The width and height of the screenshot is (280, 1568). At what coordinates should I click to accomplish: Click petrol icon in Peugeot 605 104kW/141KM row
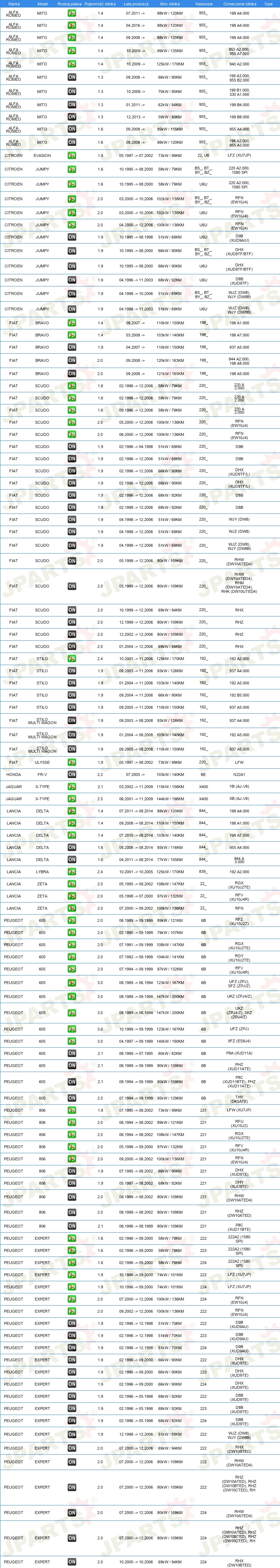click(71, 958)
